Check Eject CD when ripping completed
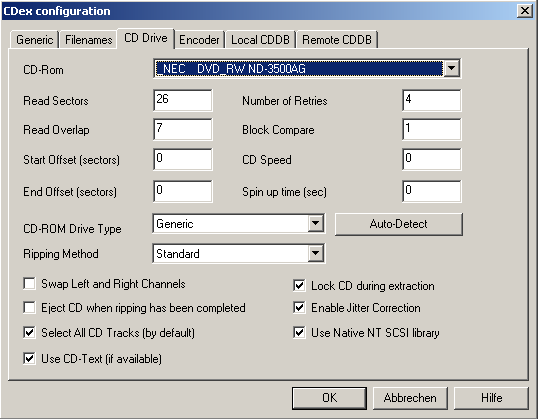Screen dimensions: 538x419 tap(30, 308)
